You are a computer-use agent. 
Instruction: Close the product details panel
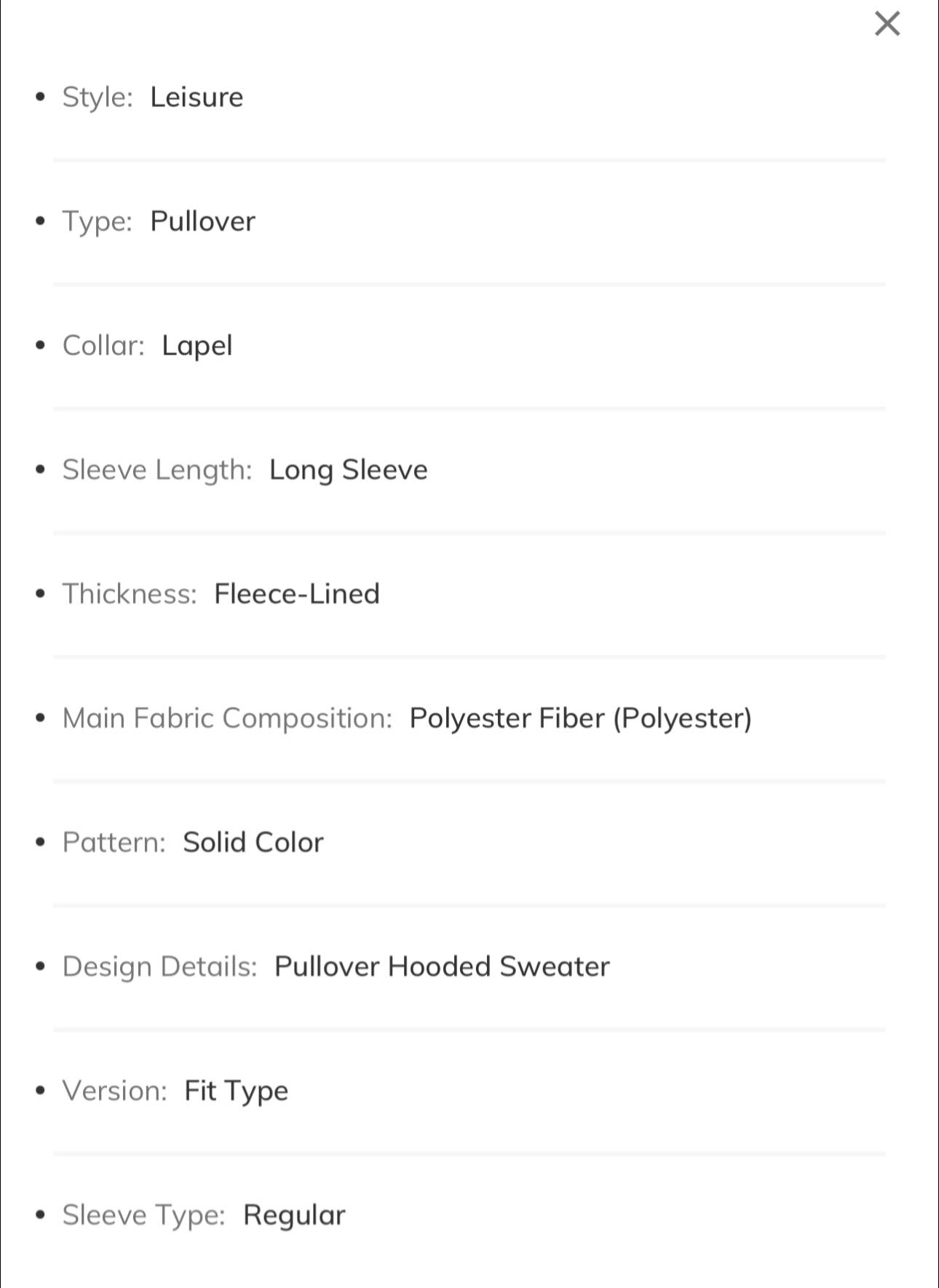click(887, 23)
